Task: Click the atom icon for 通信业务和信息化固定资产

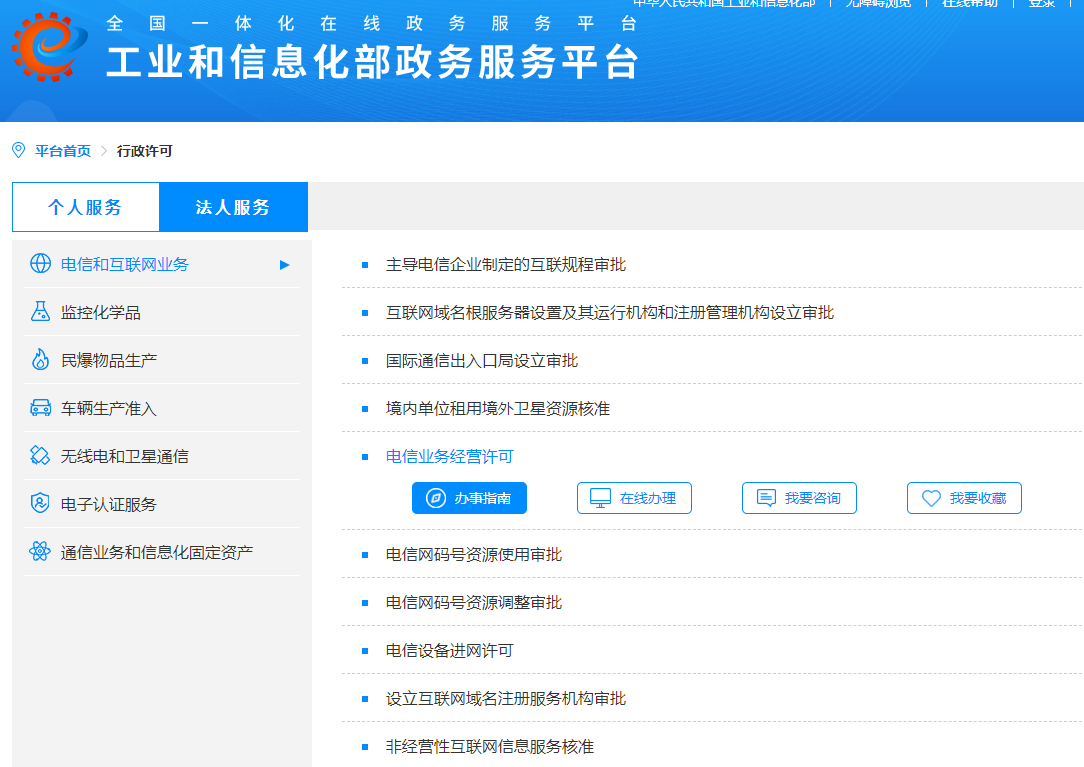Action: tap(40, 551)
